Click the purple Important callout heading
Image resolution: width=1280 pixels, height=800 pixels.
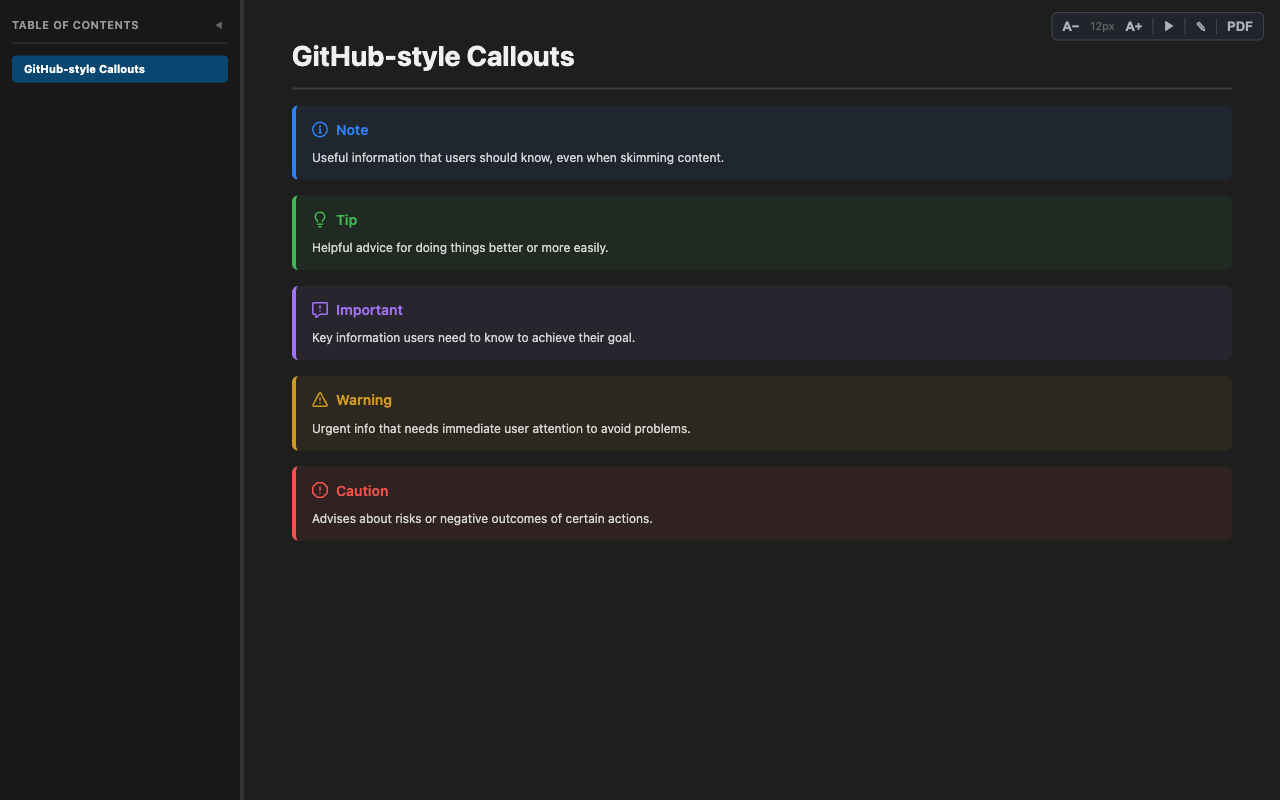coord(370,310)
